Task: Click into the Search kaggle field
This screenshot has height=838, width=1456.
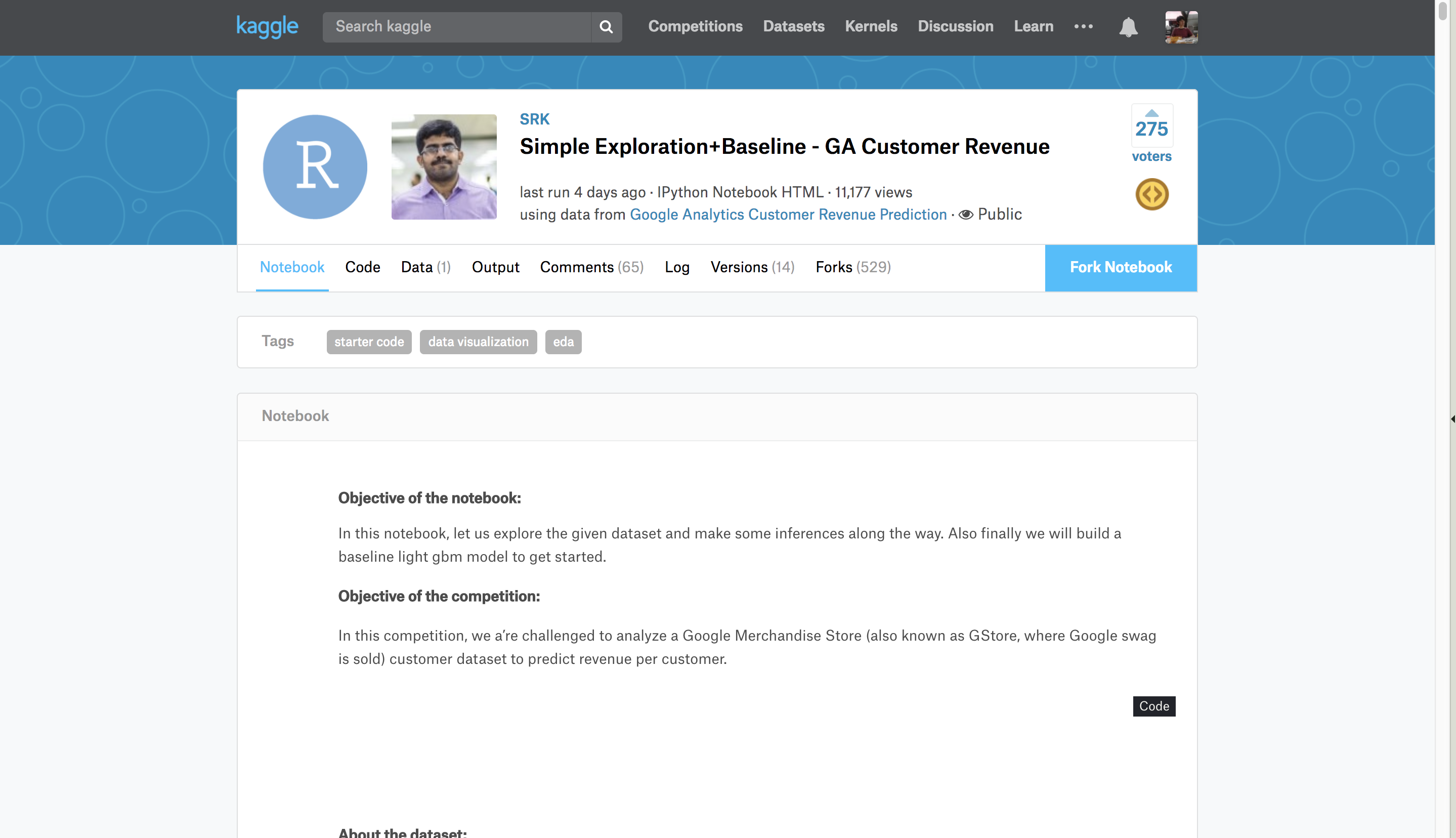Action: (457, 26)
